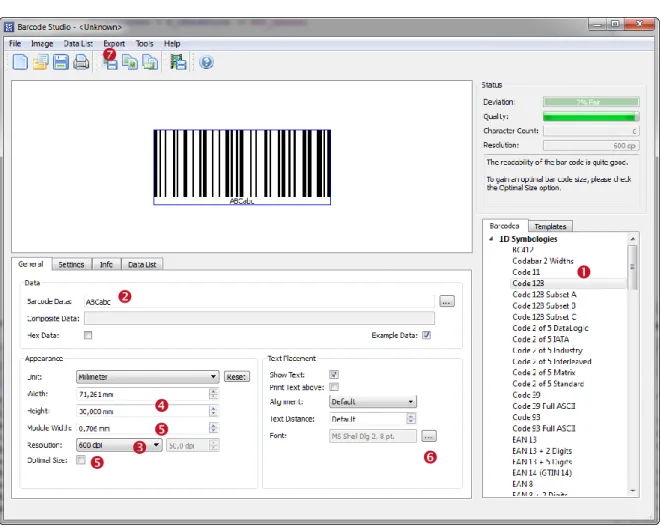
Task: Select Code 2 of 5 IATA
Action: click(x=540, y=339)
